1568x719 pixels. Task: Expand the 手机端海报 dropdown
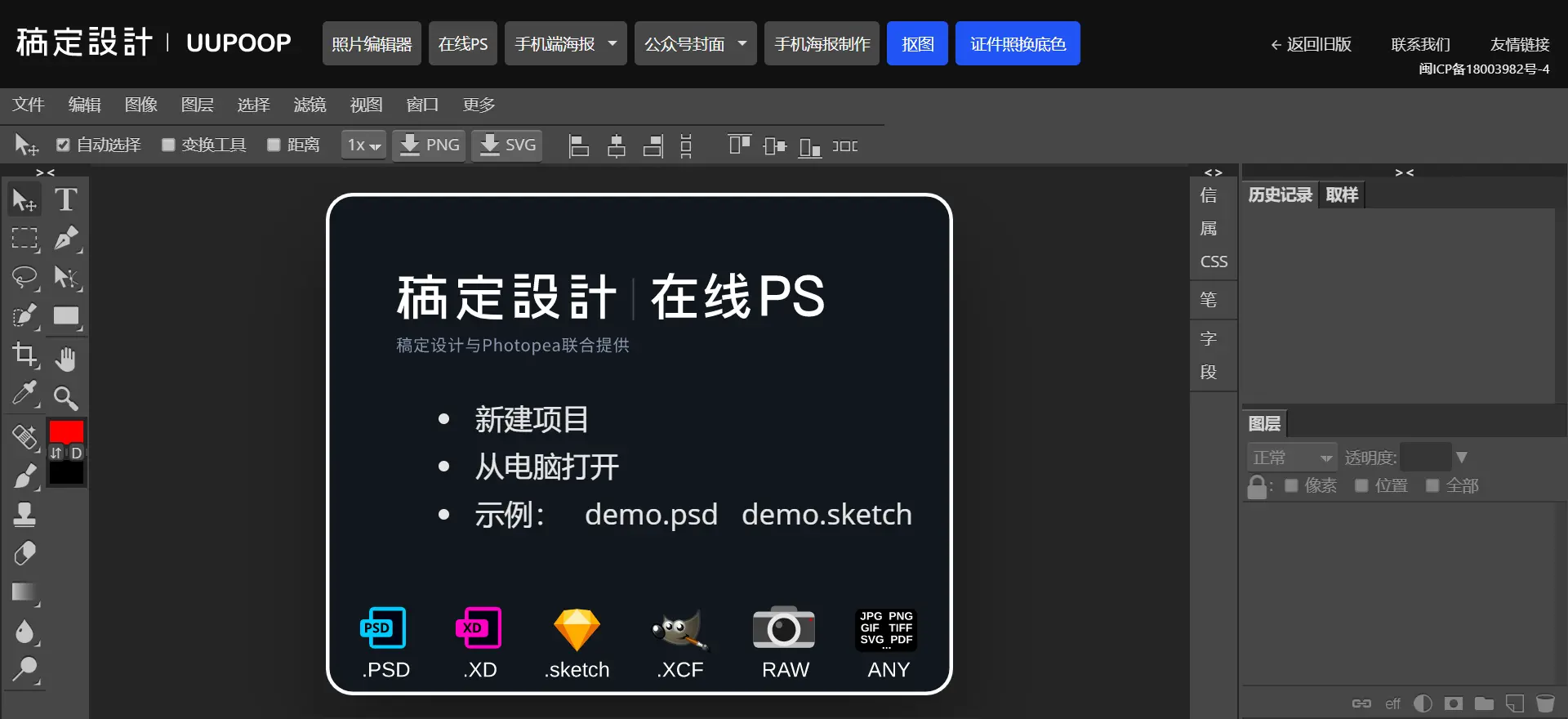pos(565,43)
